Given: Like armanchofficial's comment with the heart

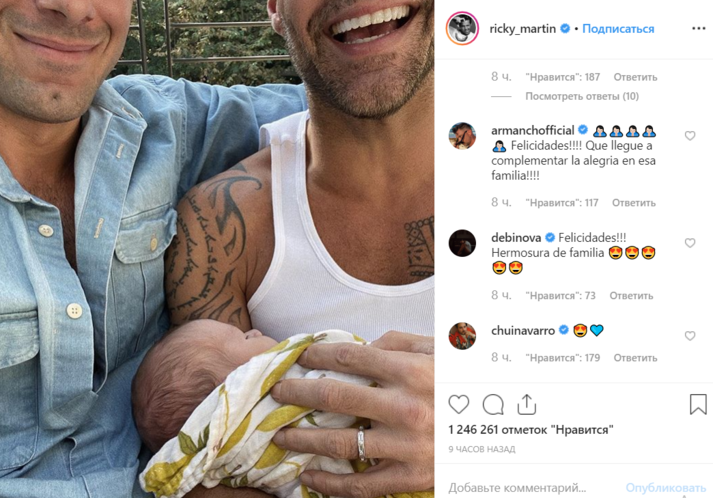Looking at the screenshot, I should tap(690, 135).
